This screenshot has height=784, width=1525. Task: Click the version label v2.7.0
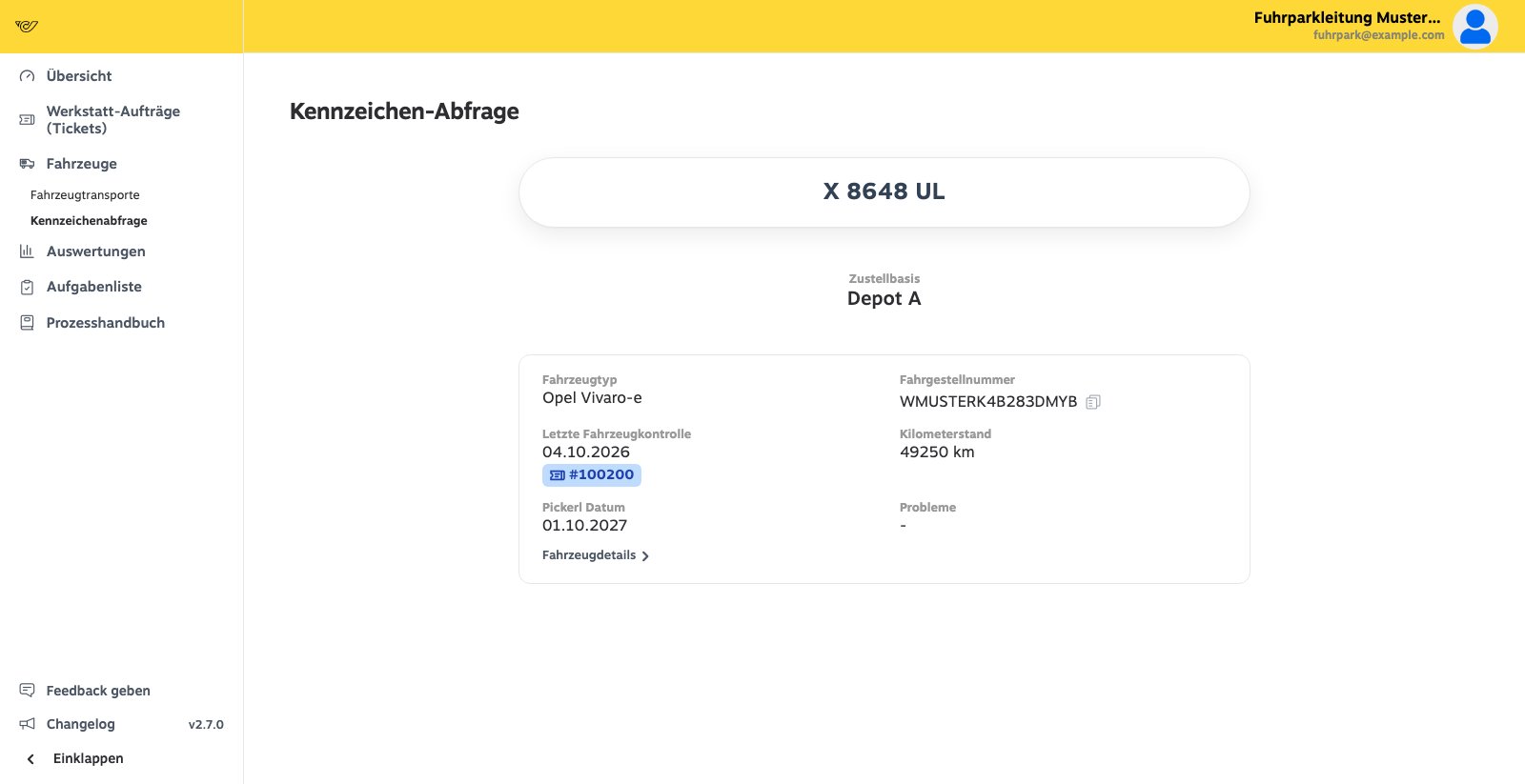pyautogui.click(x=206, y=725)
